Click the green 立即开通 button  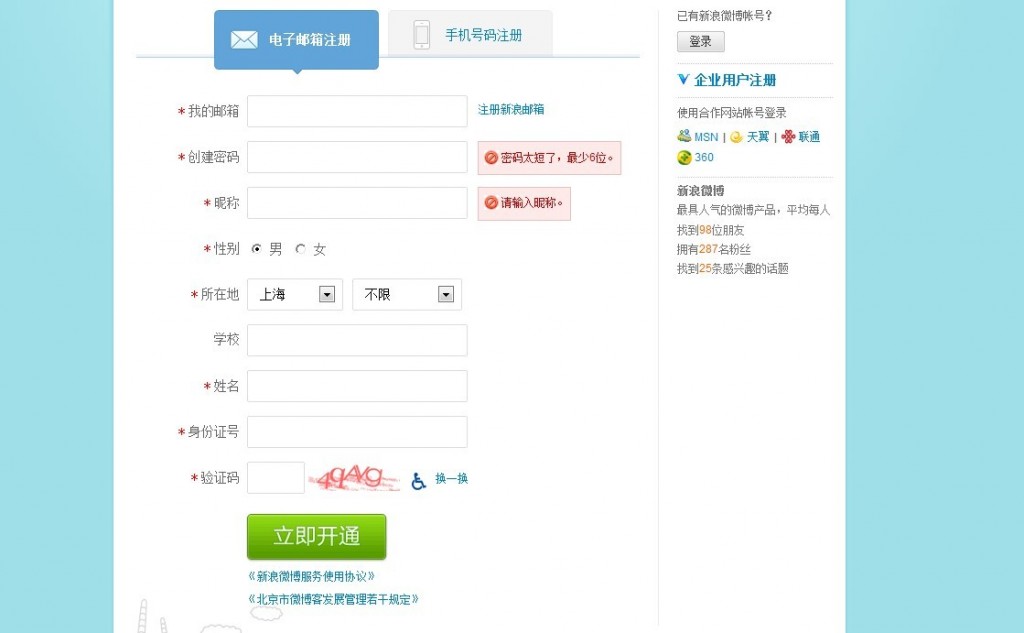[317, 537]
